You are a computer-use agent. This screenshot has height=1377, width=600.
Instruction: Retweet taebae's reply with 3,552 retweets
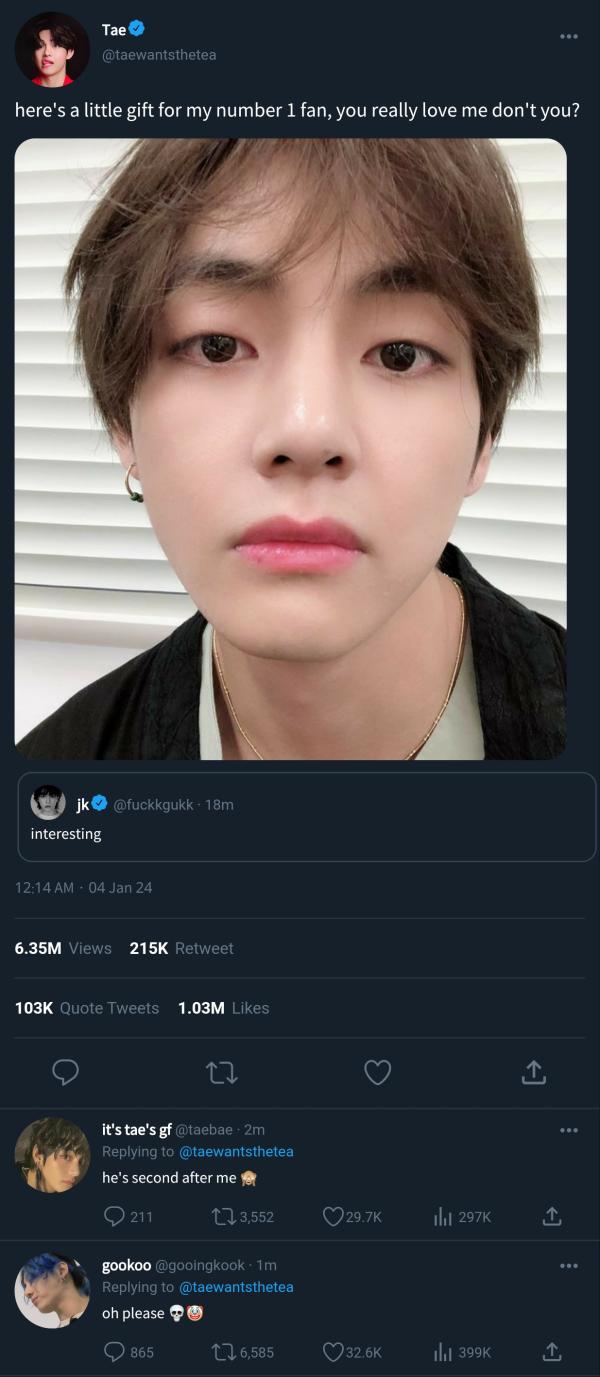[x=223, y=1216]
